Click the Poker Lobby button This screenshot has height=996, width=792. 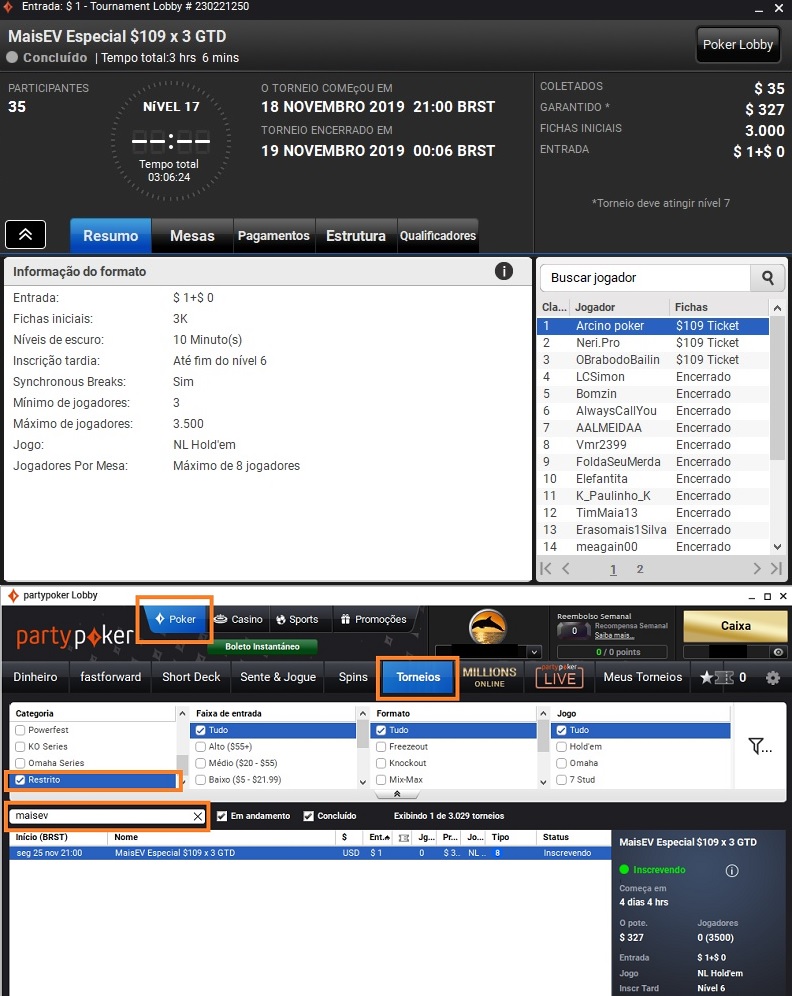(x=738, y=44)
